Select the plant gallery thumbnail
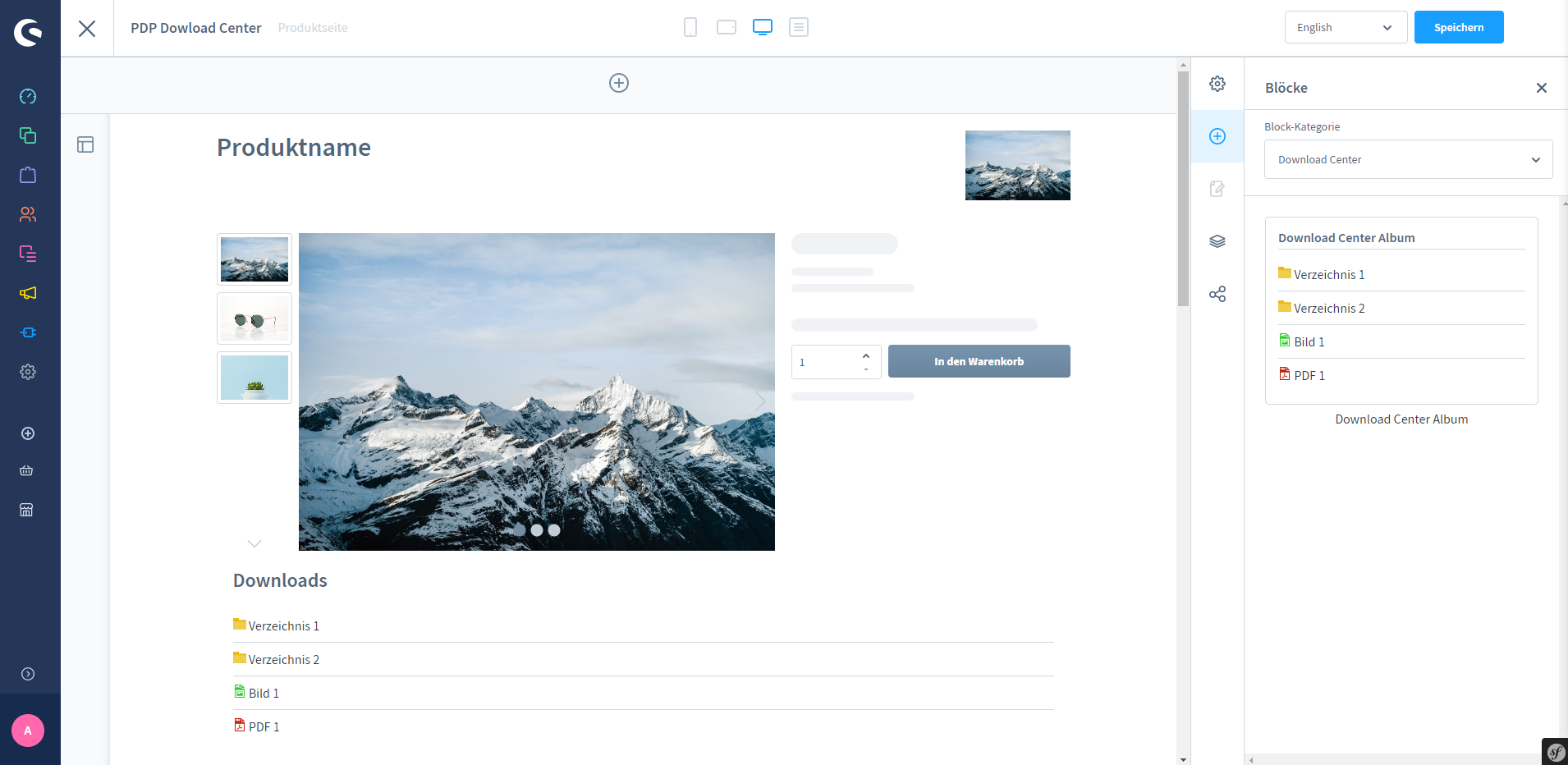 tap(254, 378)
